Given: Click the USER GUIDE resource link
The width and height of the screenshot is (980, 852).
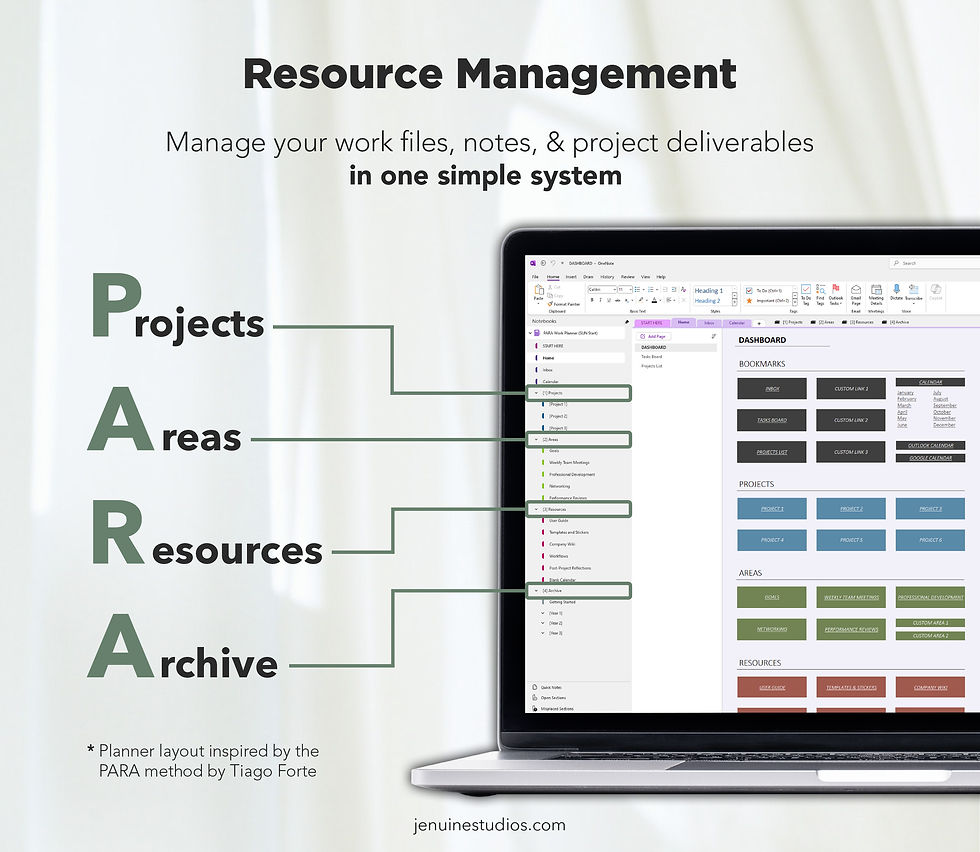Looking at the screenshot, I should coord(772,687).
